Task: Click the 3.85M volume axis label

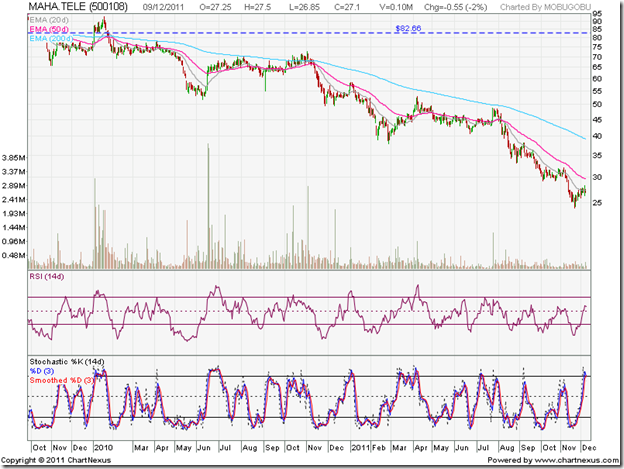Action: point(14,158)
